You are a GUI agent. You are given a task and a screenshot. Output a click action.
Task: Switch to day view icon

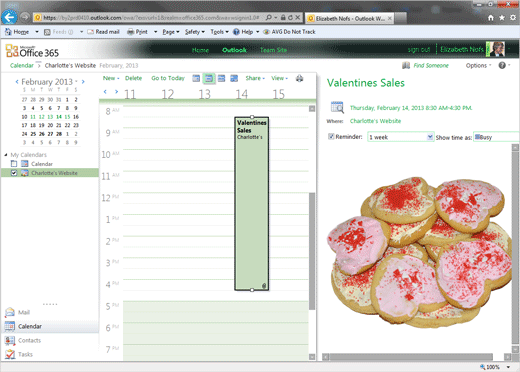(x=196, y=78)
